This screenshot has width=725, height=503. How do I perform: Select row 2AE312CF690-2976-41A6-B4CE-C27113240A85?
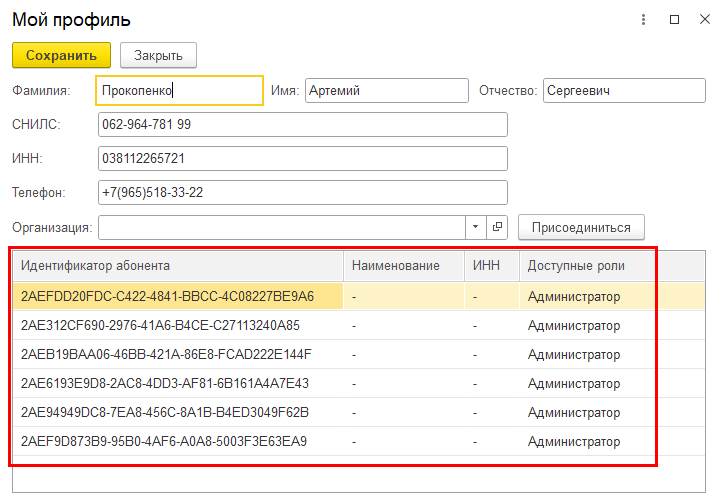tap(359, 325)
